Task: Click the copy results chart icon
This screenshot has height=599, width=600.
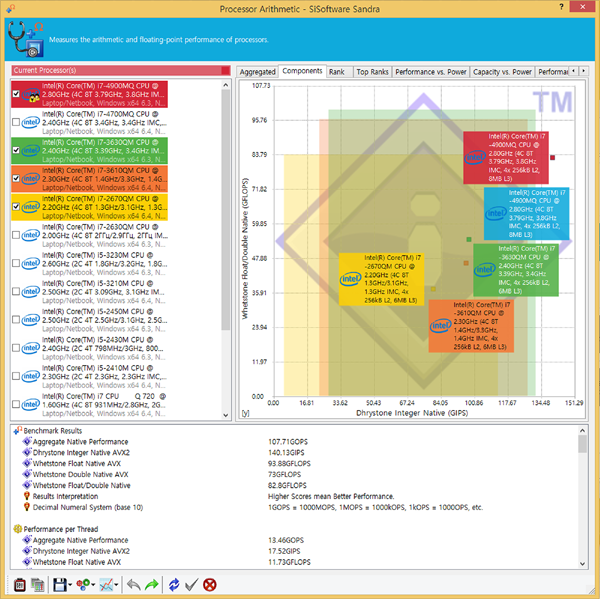Action: coord(38,585)
